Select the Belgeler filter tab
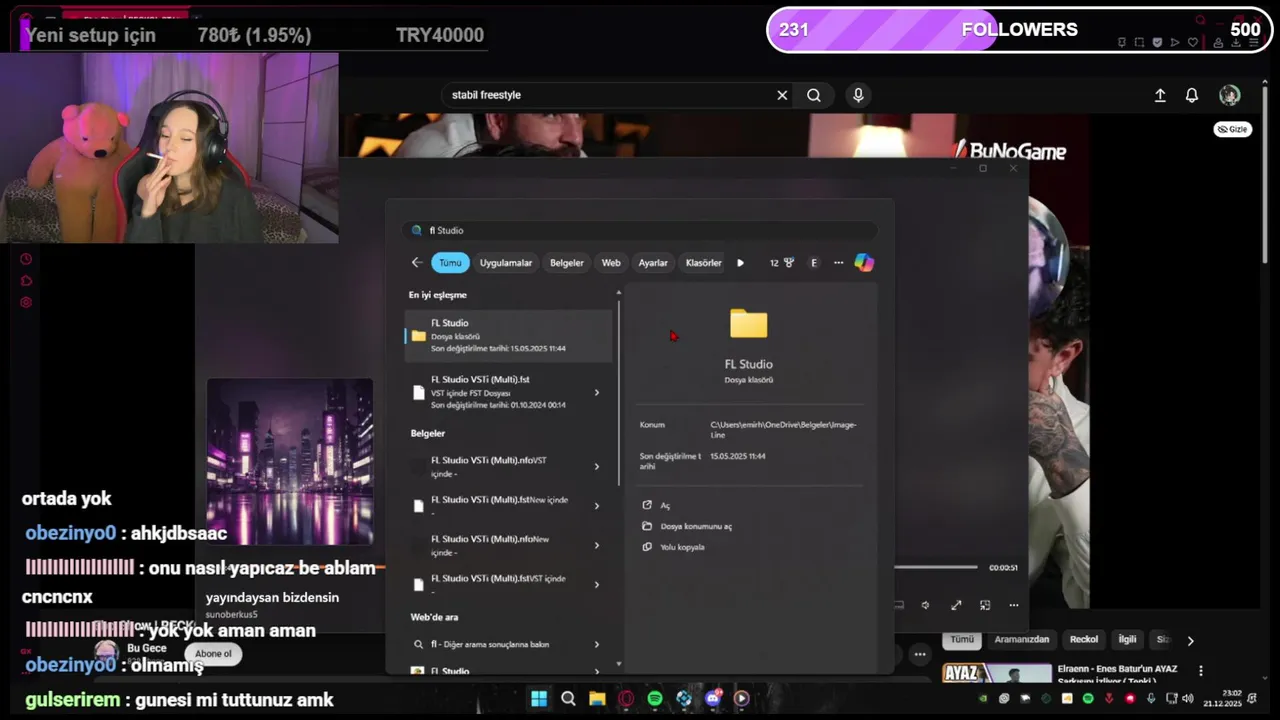The image size is (1280, 720). tap(566, 263)
